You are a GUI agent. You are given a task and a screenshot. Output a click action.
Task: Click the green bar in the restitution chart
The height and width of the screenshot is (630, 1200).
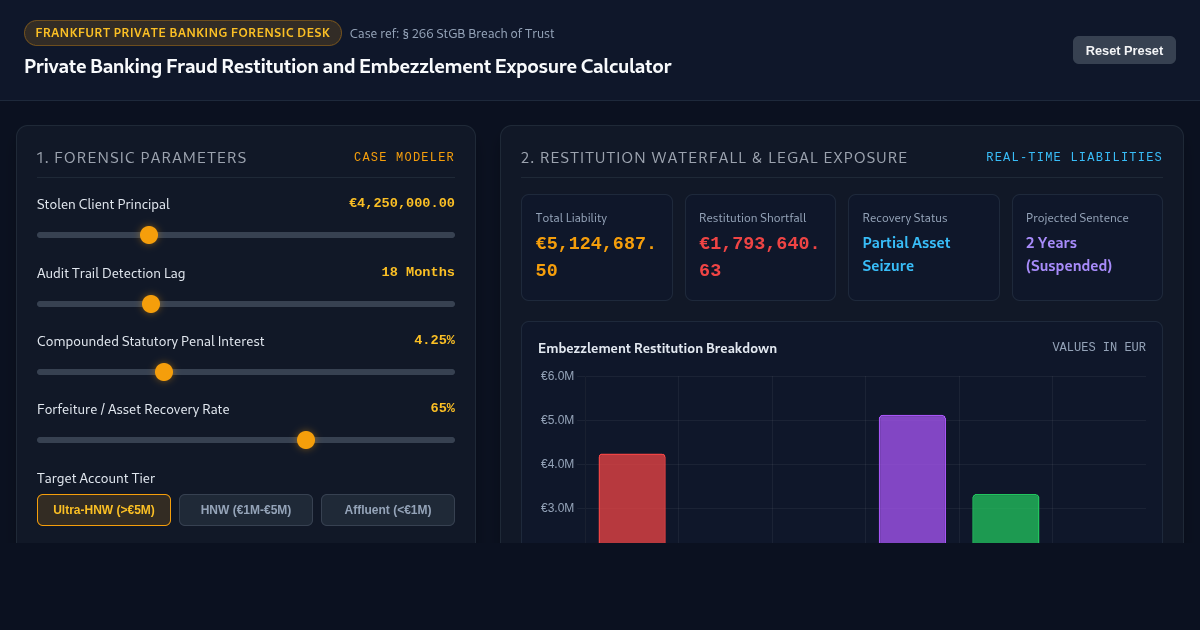coord(1006,519)
